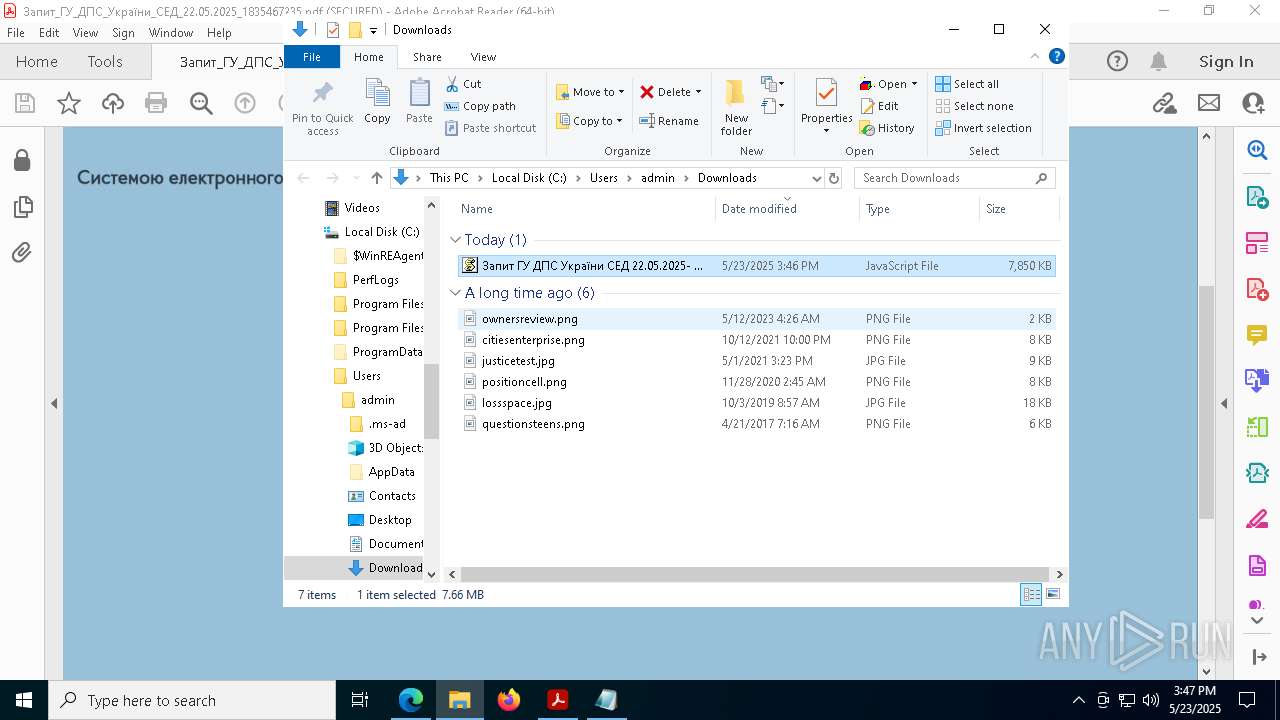Click the Delete ribbon button
1280x720 pixels.
[x=670, y=92]
